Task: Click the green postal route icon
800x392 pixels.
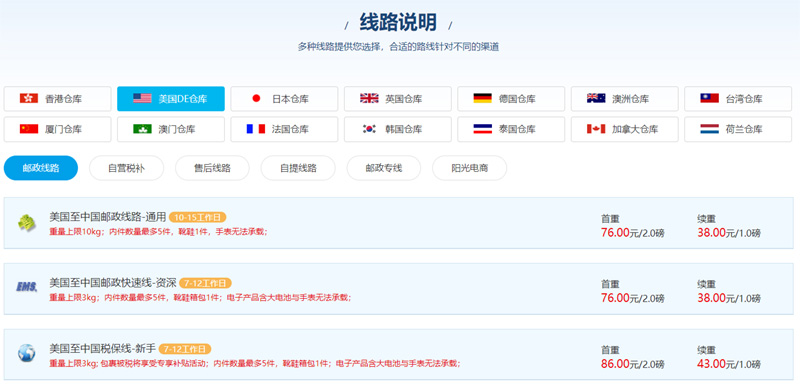Action: [27, 223]
